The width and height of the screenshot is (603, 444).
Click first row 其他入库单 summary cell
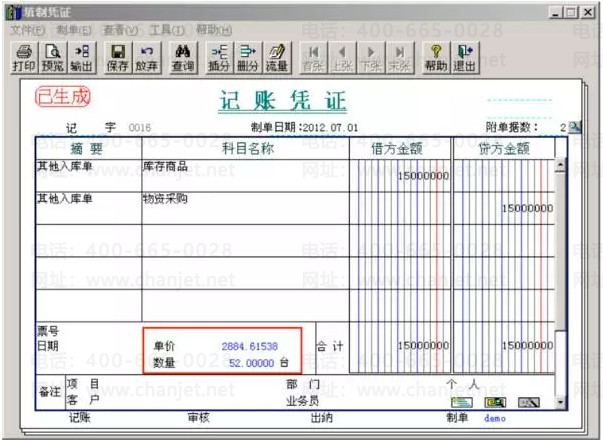point(88,175)
